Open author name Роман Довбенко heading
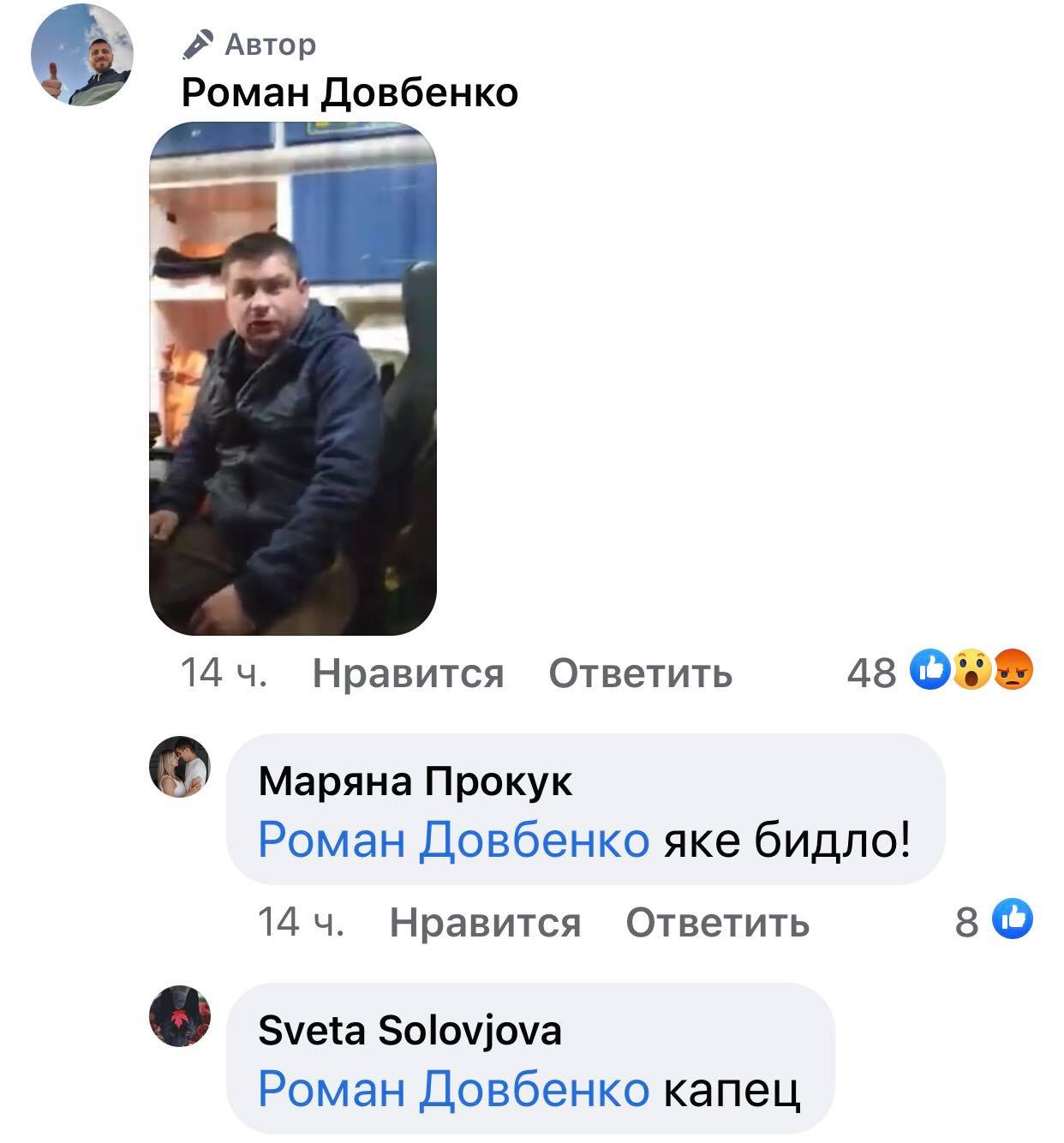 [350, 92]
